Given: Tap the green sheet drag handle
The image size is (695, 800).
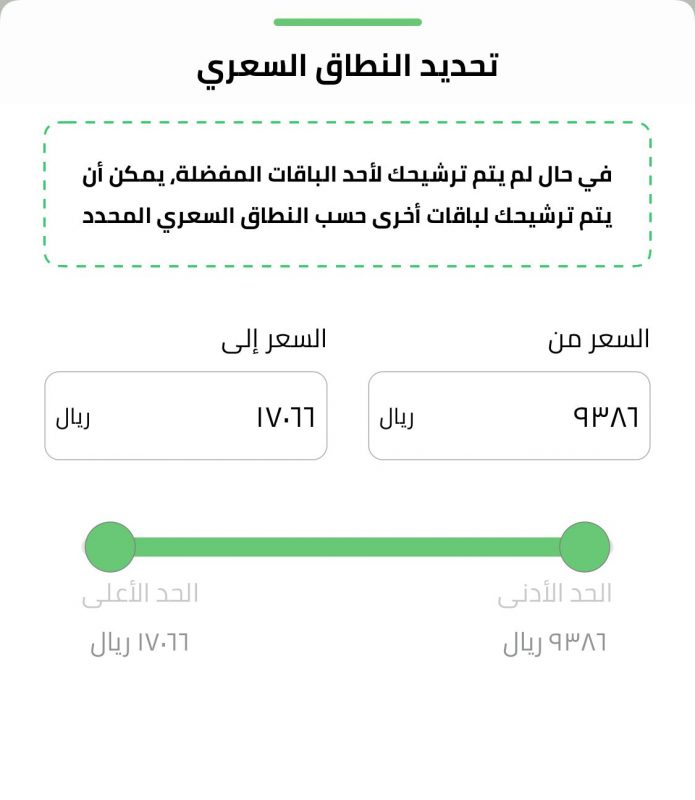Looking at the screenshot, I should pyautogui.click(x=348, y=22).
